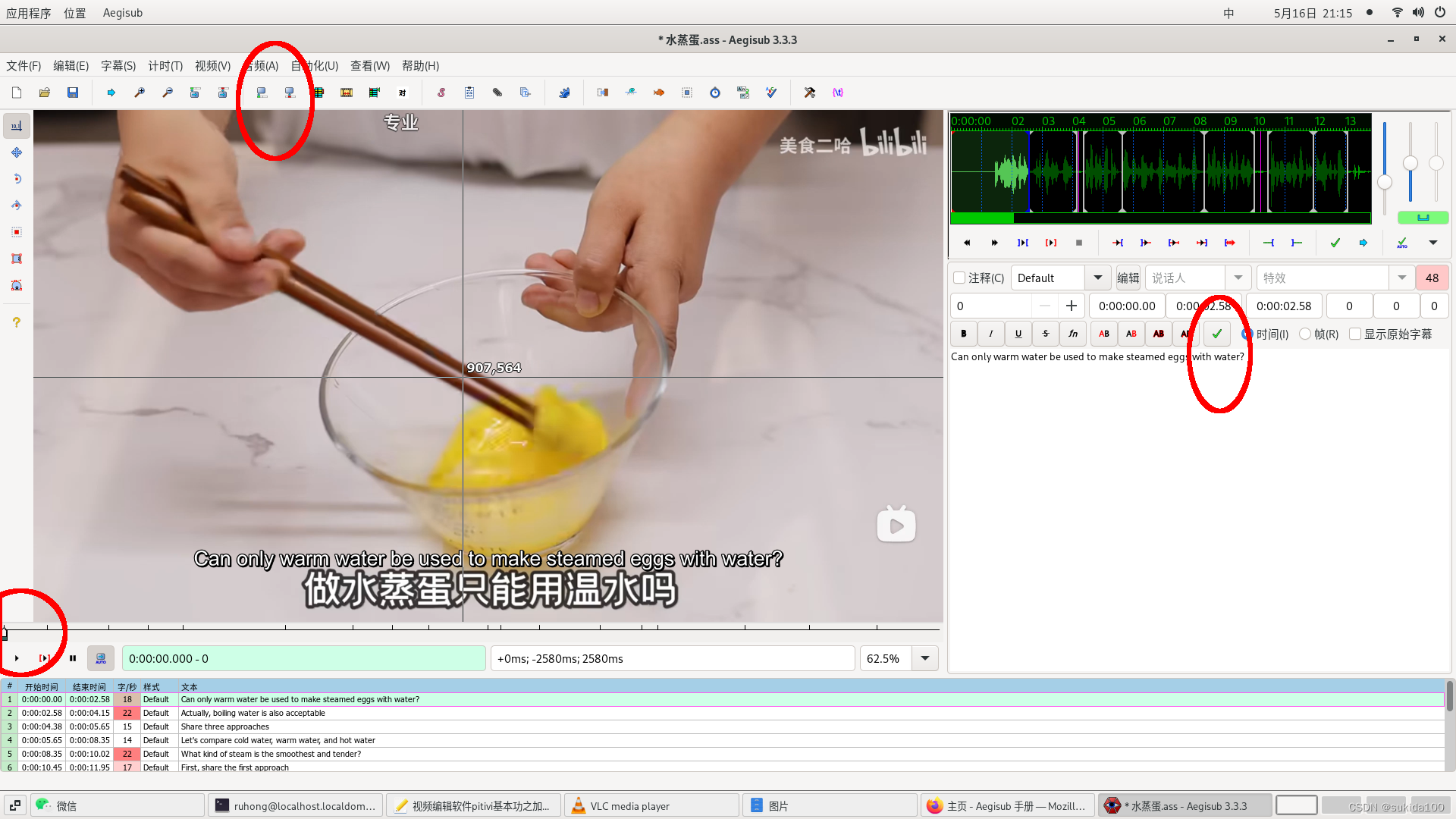This screenshot has height=819, width=1456.
Task: Click the bold formatting button
Action: pyautogui.click(x=964, y=334)
